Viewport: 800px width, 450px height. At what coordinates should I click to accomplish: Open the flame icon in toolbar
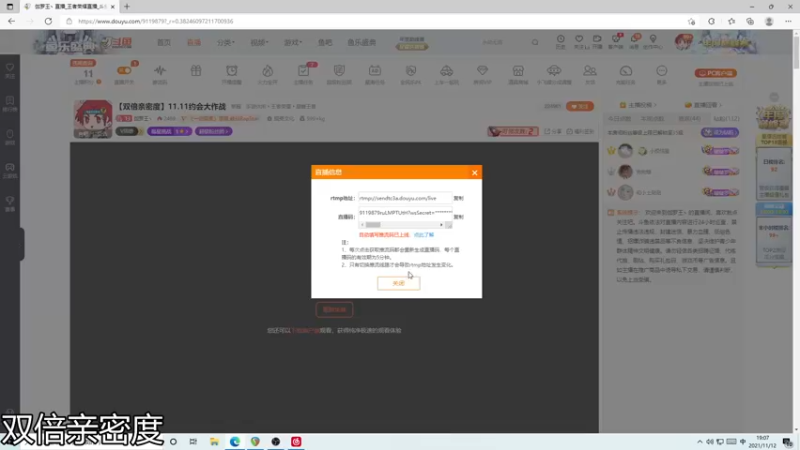pyautogui.click(x=267, y=71)
